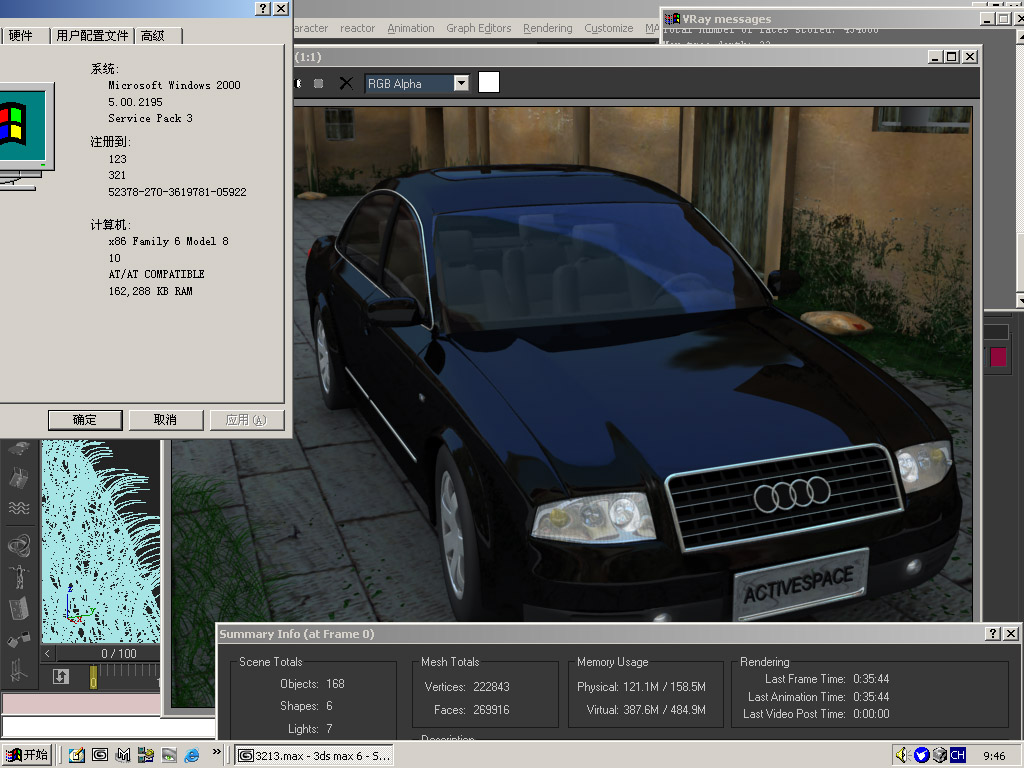Expand the quick launch overflow chevron
The height and width of the screenshot is (768, 1024).
[217, 752]
